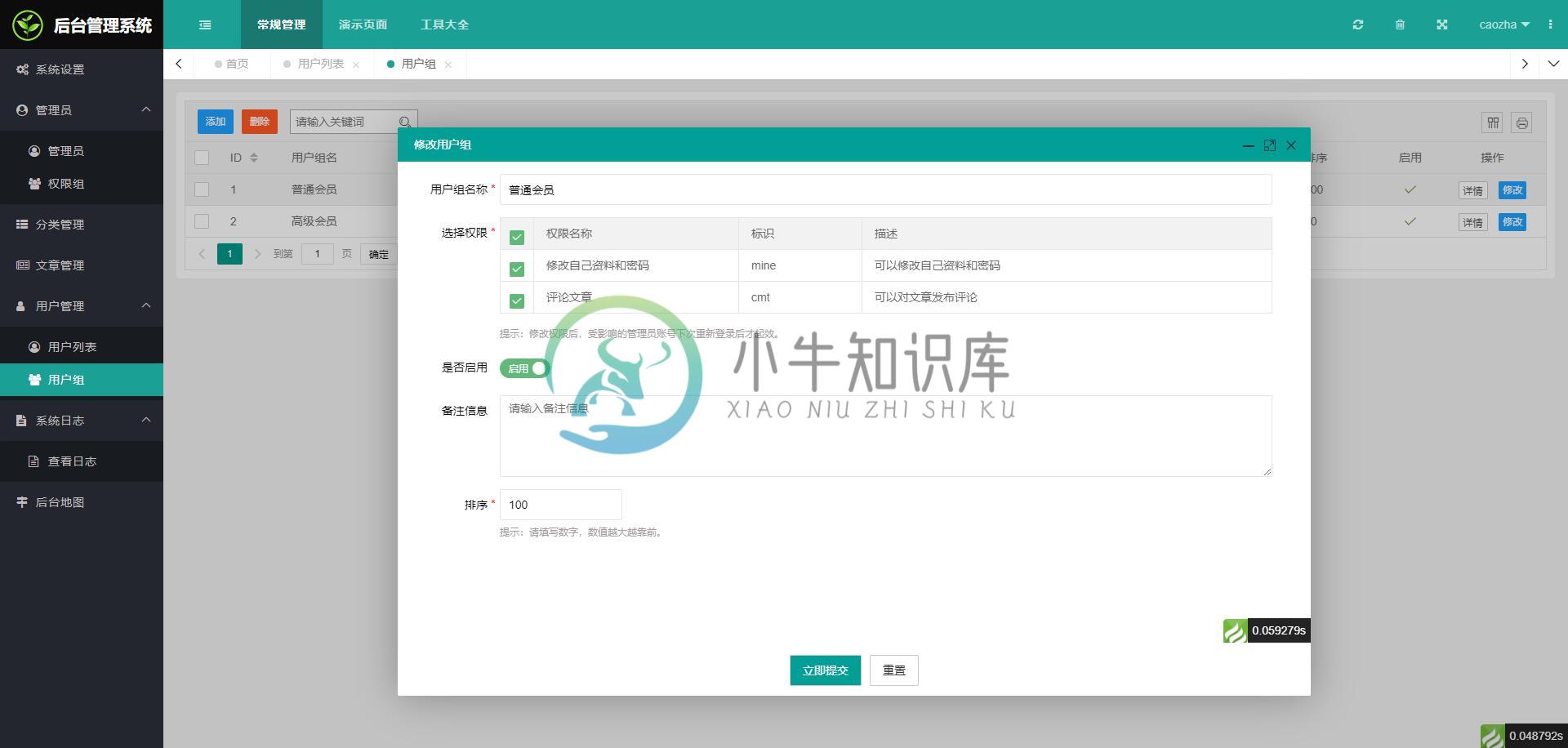Click 详情 button for 高级会员 row
Viewport: 1568px width, 748px height.
tap(1472, 222)
